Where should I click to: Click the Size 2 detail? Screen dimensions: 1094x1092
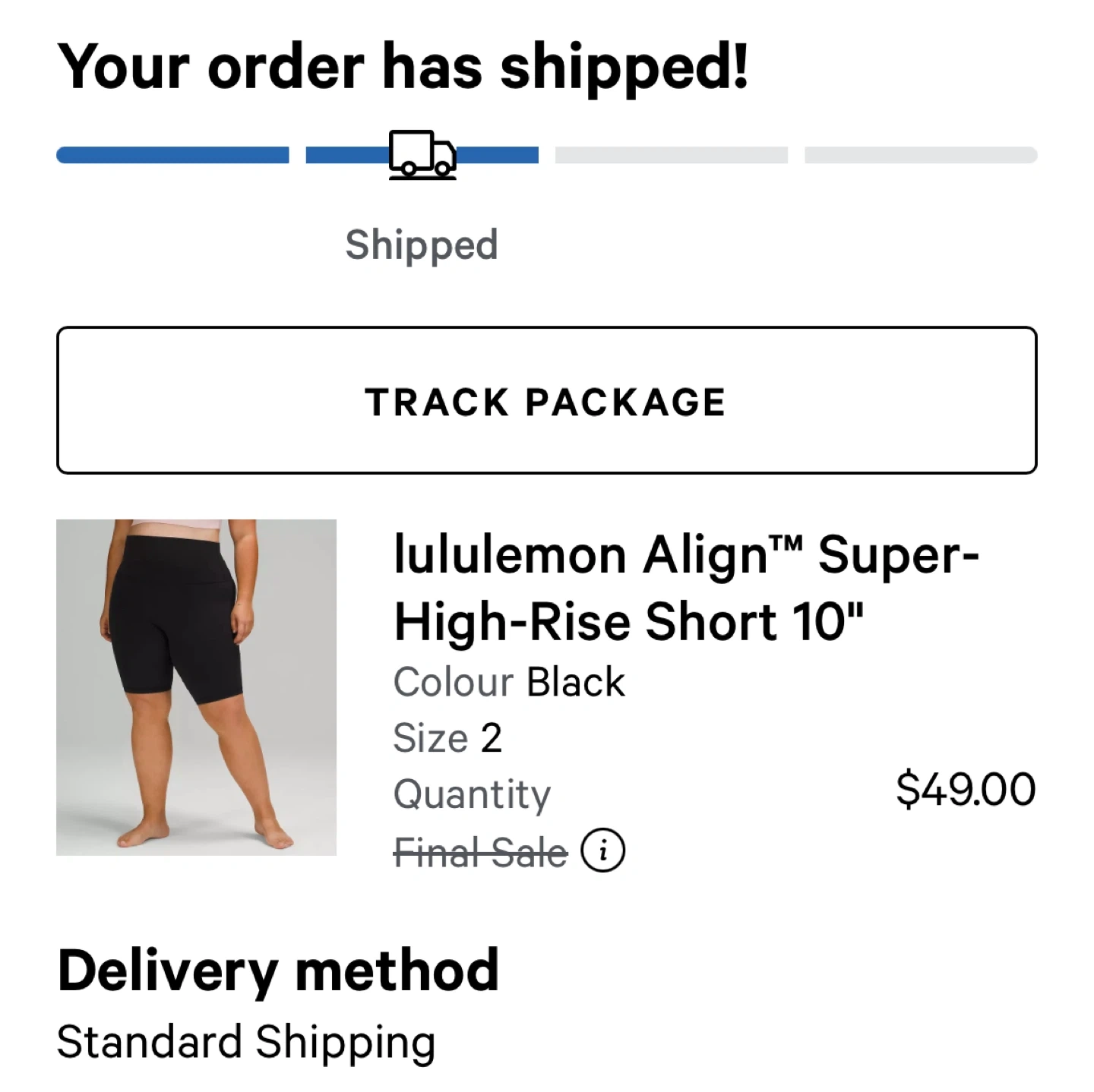click(x=447, y=737)
